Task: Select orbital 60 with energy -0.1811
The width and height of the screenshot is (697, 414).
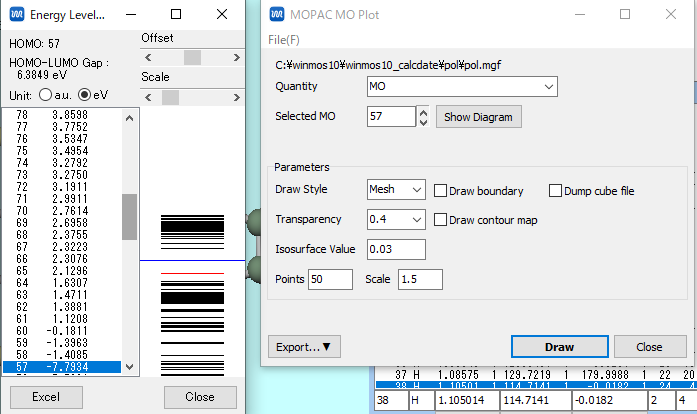Action: tap(62, 331)
